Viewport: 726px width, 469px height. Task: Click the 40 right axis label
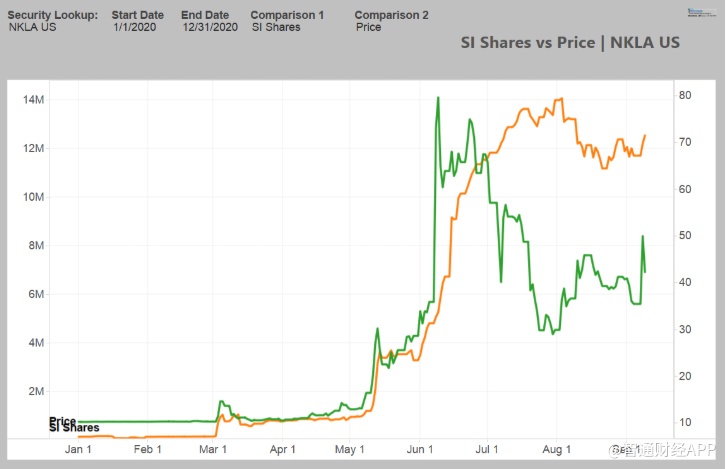click(x=685, y=282)
